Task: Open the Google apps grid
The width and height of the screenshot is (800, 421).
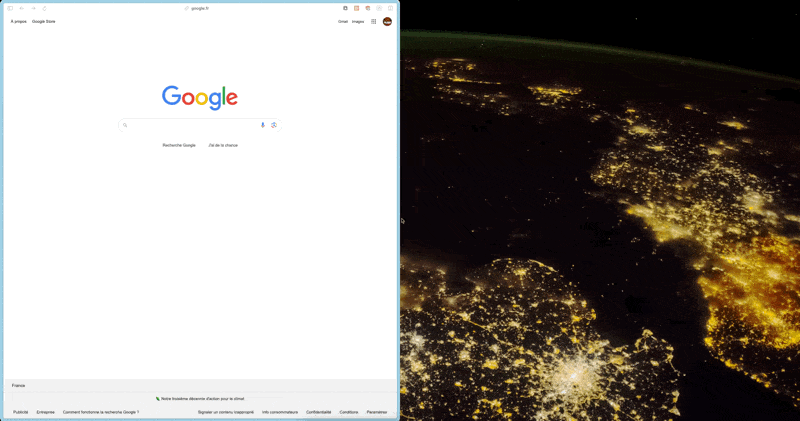Action: 374,21
